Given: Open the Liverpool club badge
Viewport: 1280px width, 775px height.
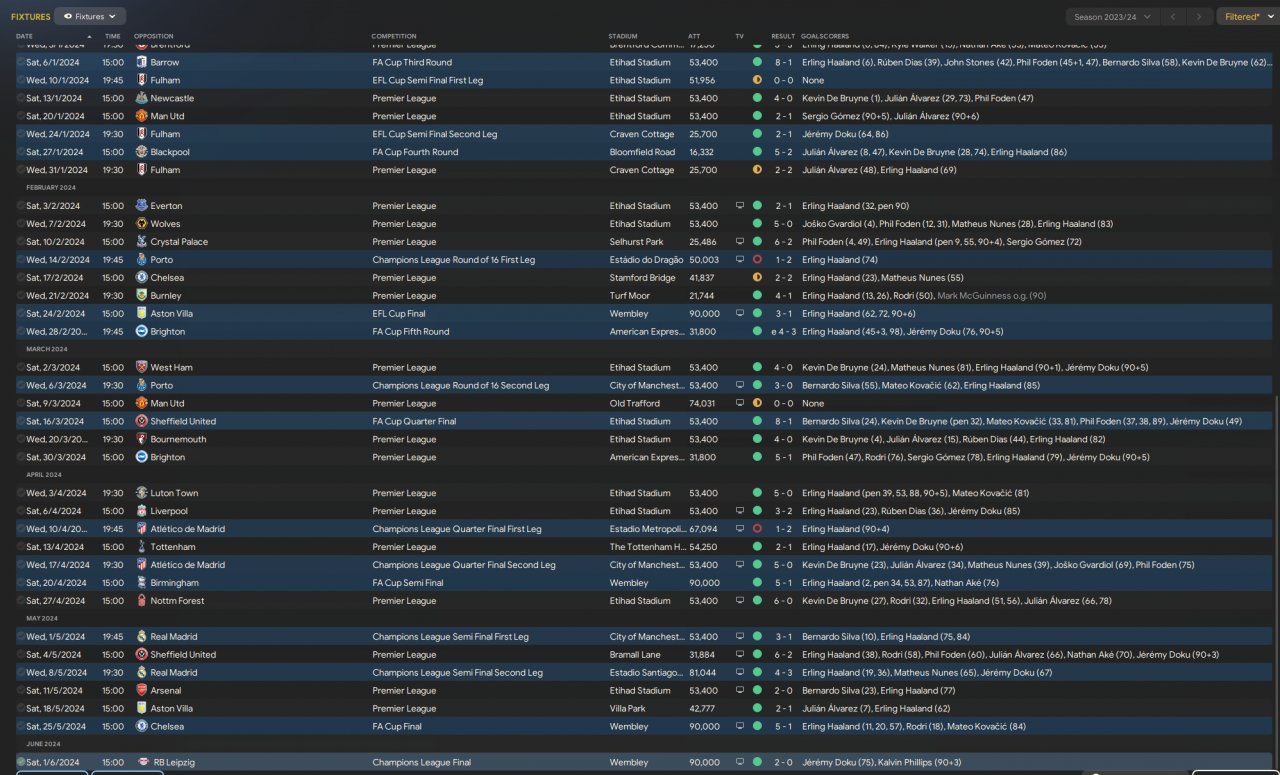Looking at the screenshot, I should [141, 511].
